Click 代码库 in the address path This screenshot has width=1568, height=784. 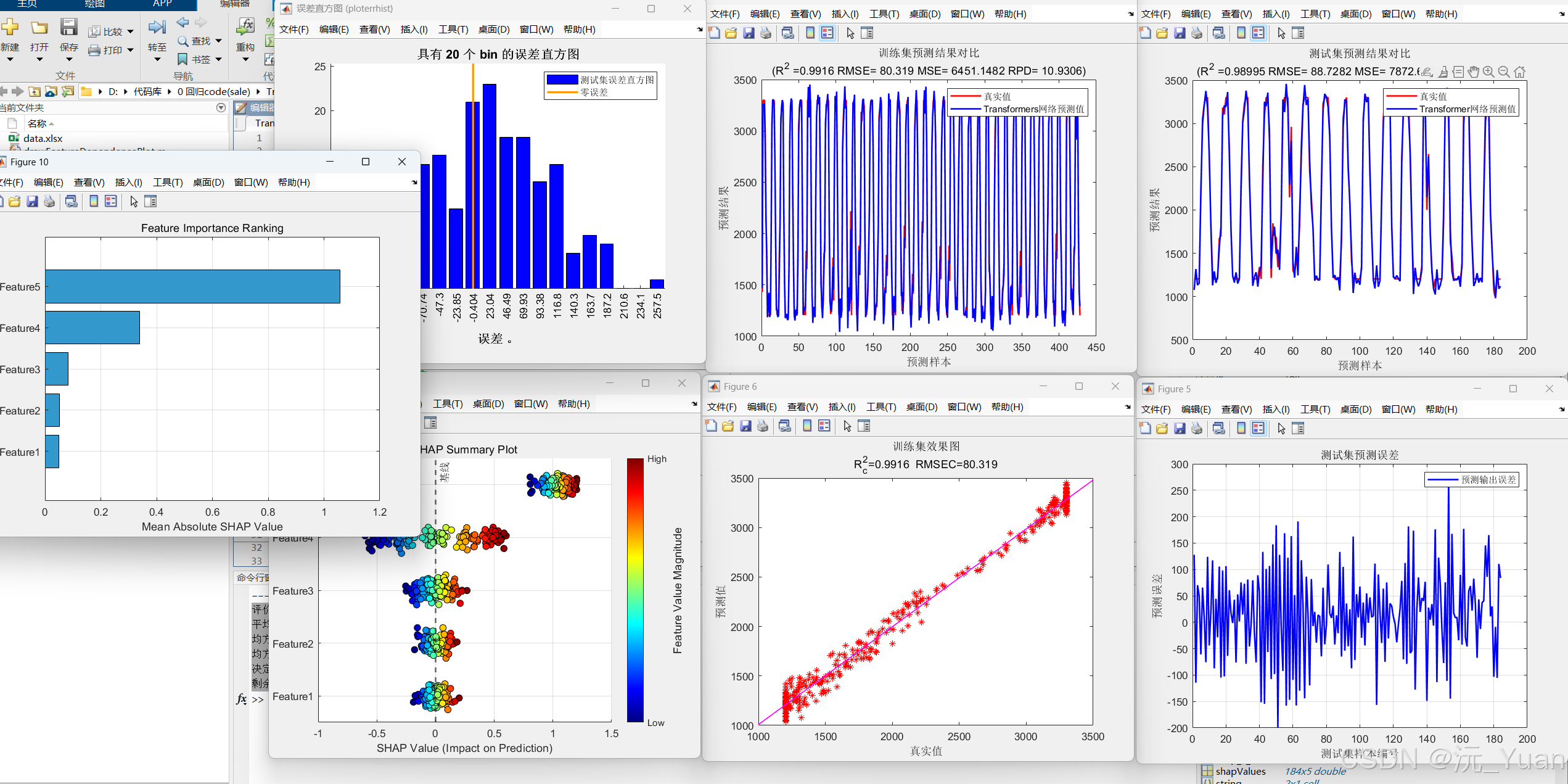(147, 92)
